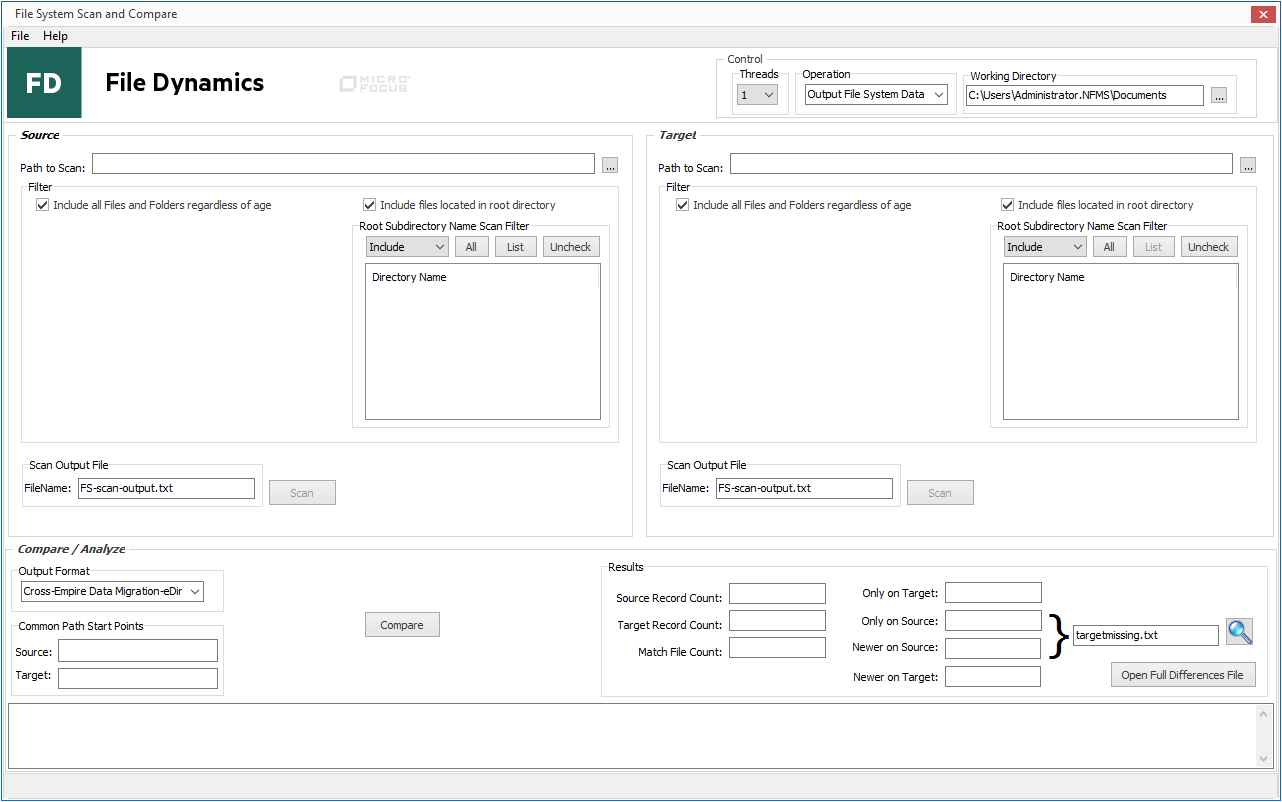This screenshot has height=802, width=1282.
Task: Expand the Operation dropdown
Action: click(x=876, y=95)
